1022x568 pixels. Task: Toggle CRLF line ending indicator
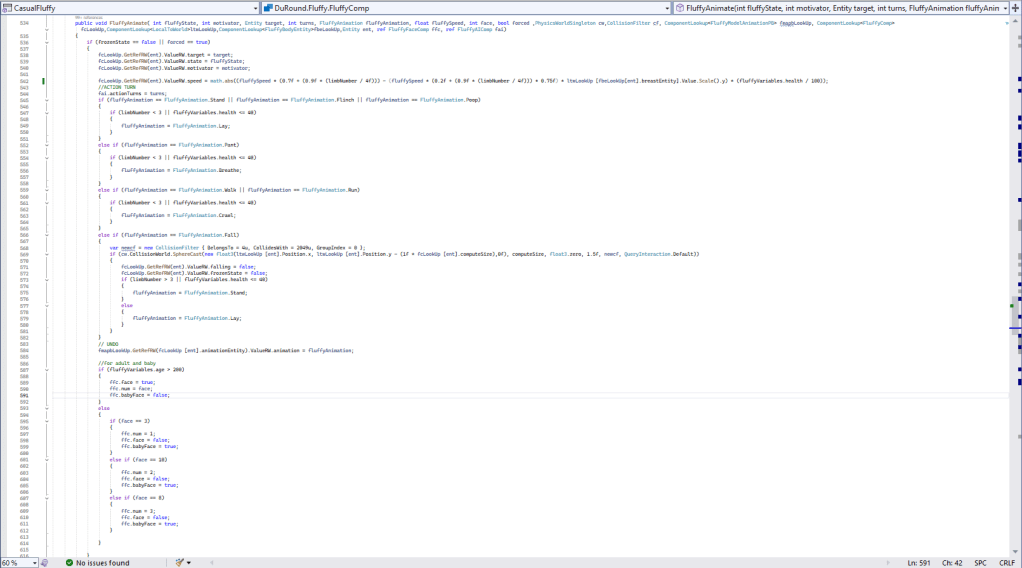(1006, 563)
